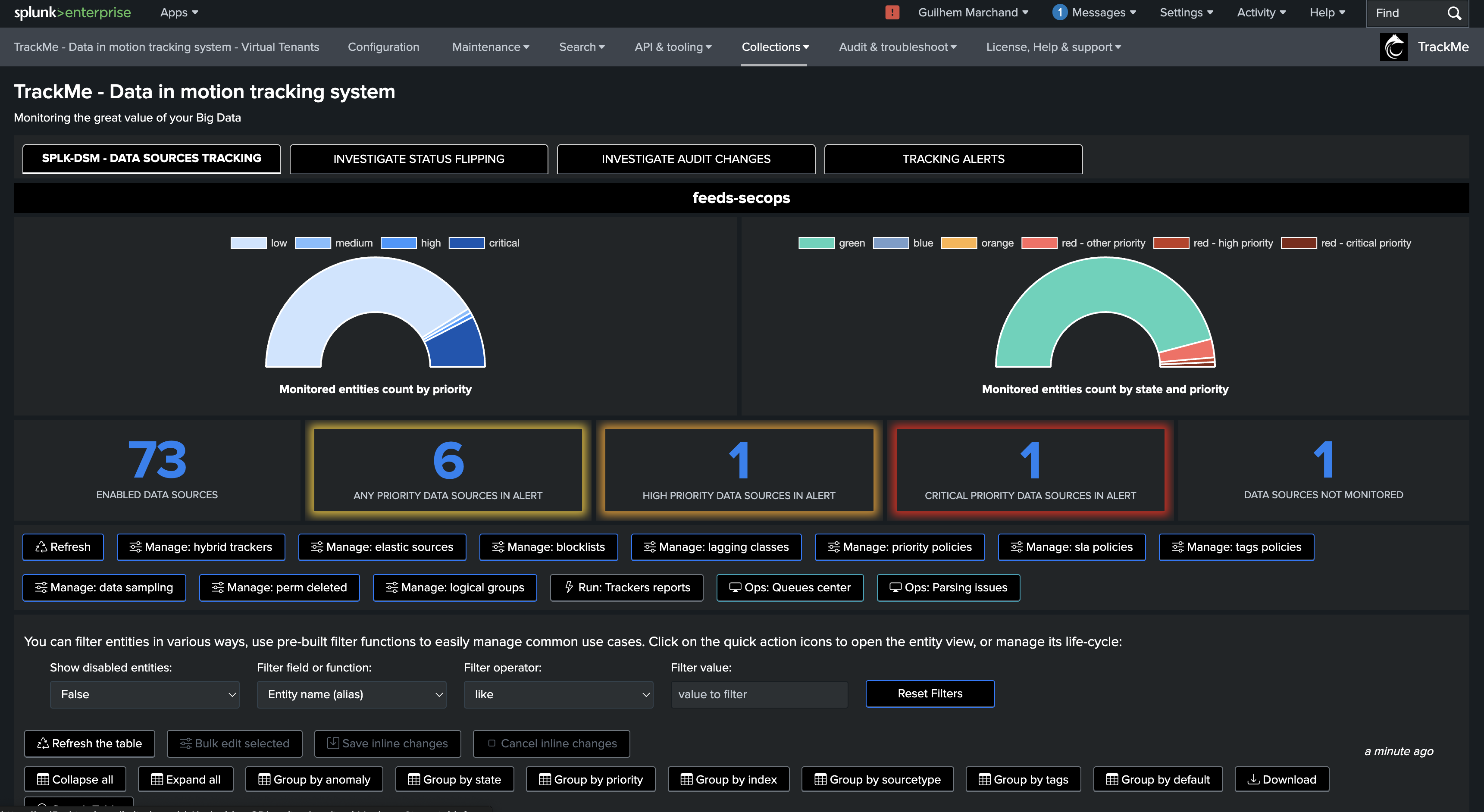
Task: Open the Search navigation menu
Action: 582,47
